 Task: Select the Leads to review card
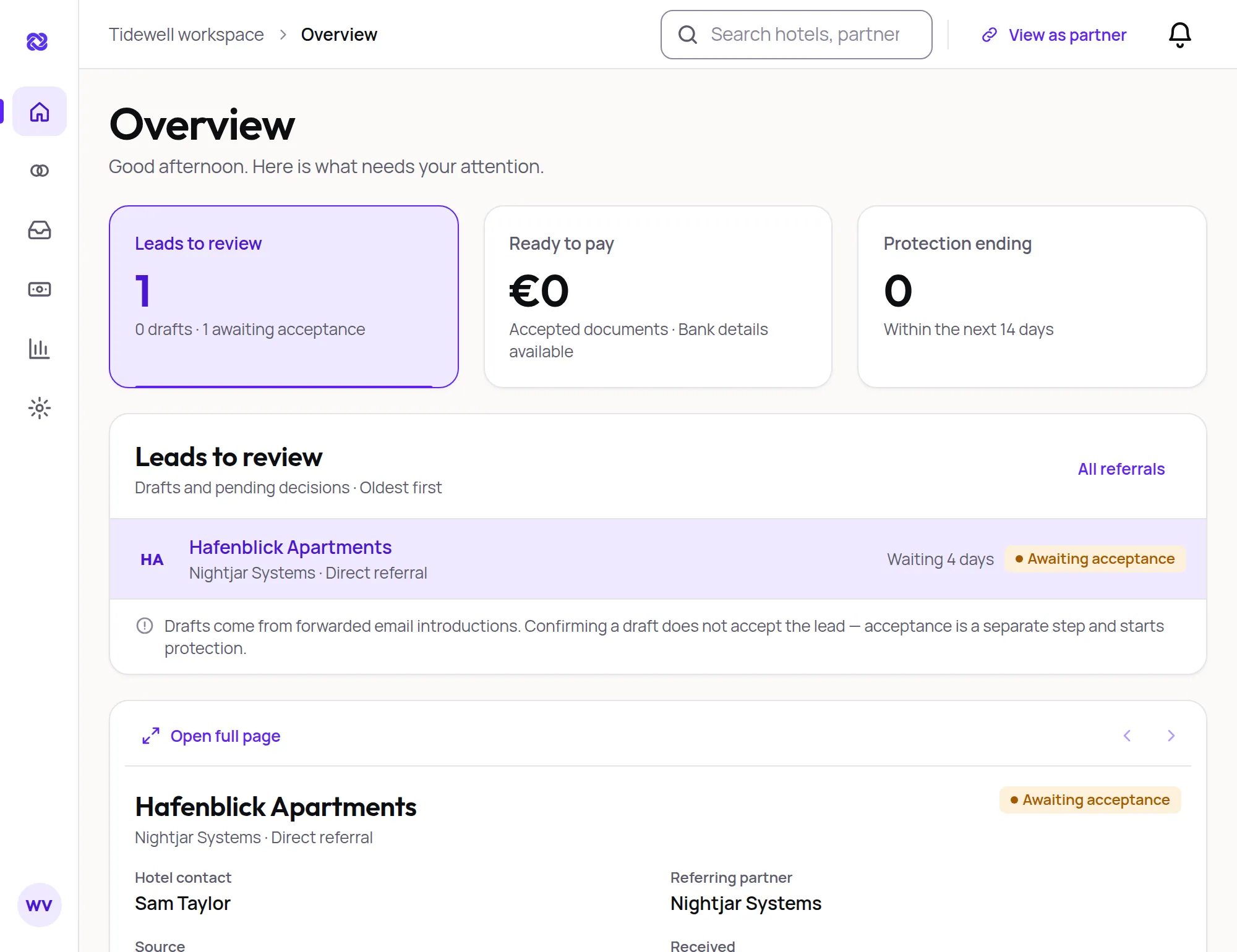284,297
